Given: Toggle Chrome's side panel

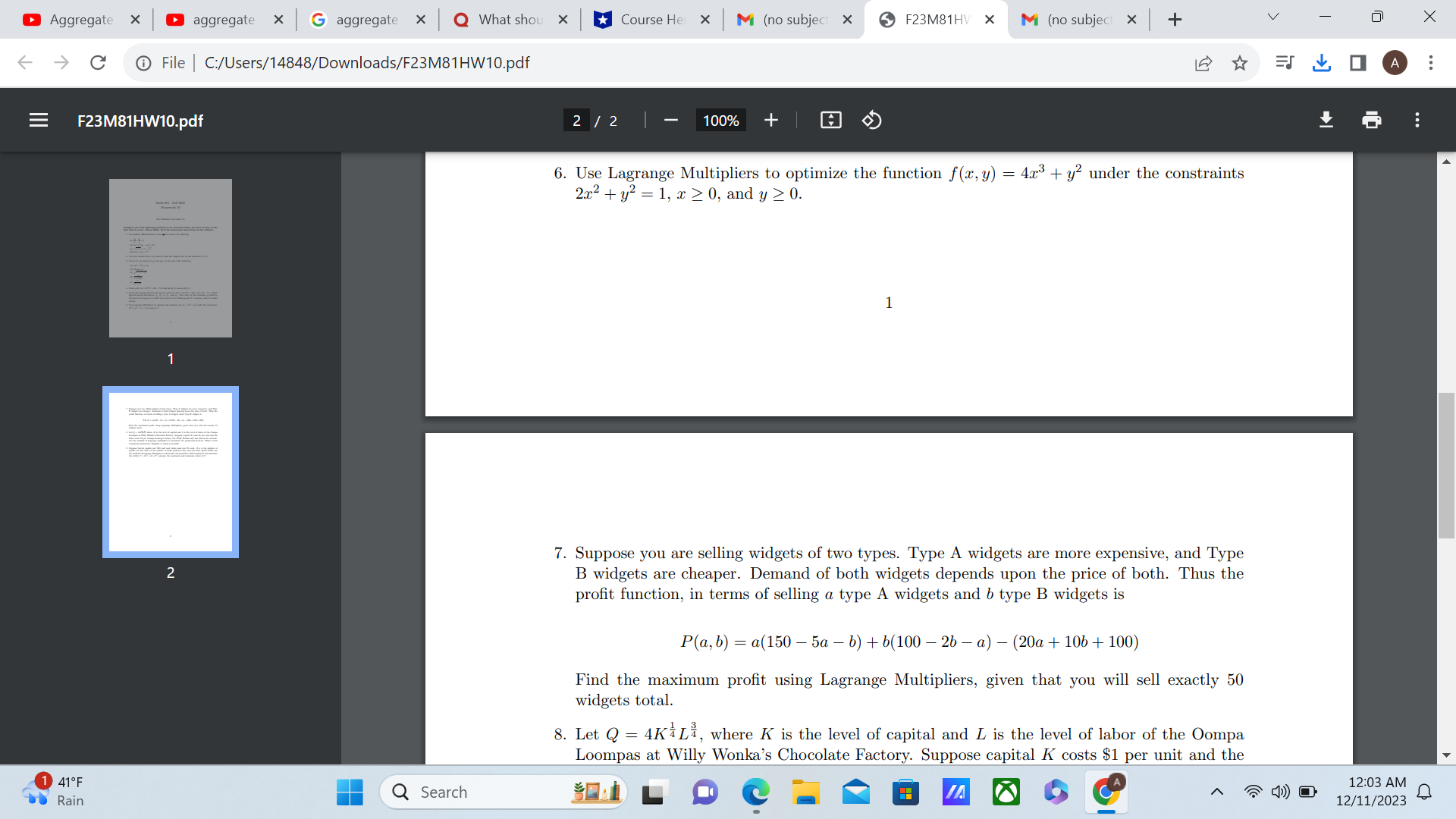Looking at the screenshot, I should [x=1357, y=63].
